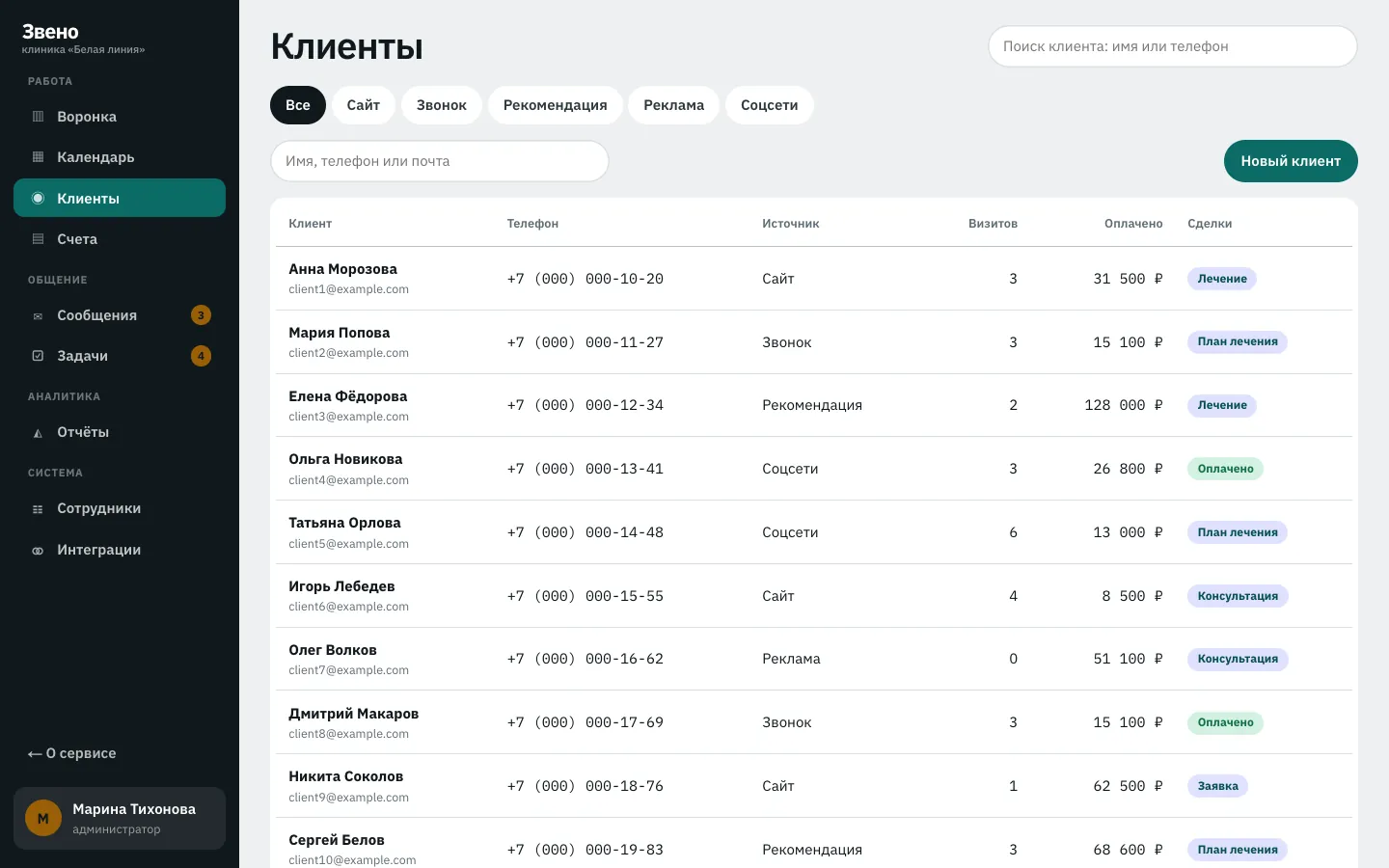The image size is (1389, 868).
Task: Open the О сервисе link
Action: pos(71,753)
